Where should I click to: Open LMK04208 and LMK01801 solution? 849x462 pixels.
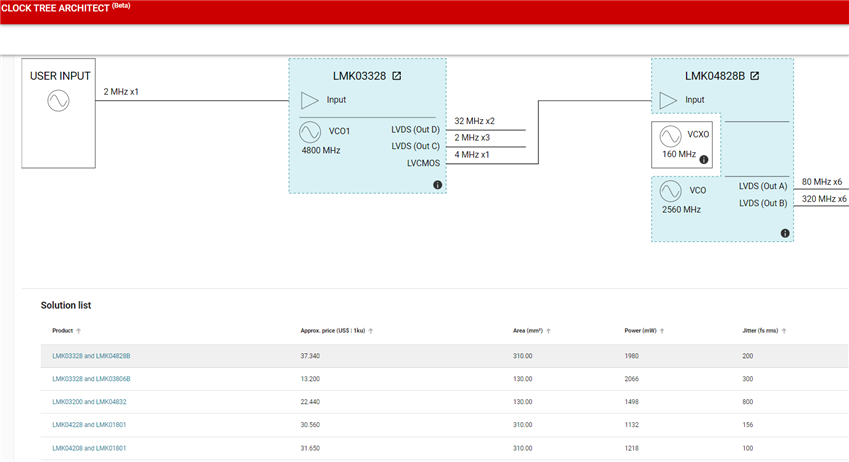[x=89, y=448]
